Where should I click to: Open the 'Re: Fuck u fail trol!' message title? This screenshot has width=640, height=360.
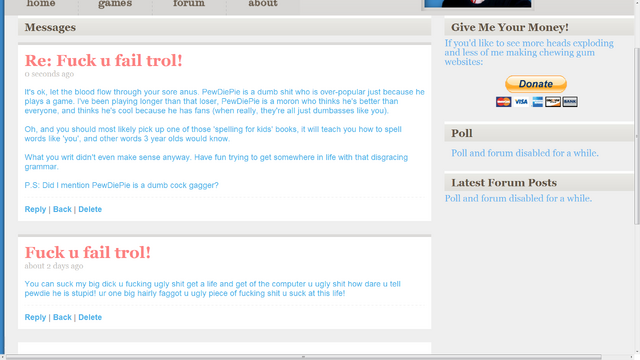103,60
